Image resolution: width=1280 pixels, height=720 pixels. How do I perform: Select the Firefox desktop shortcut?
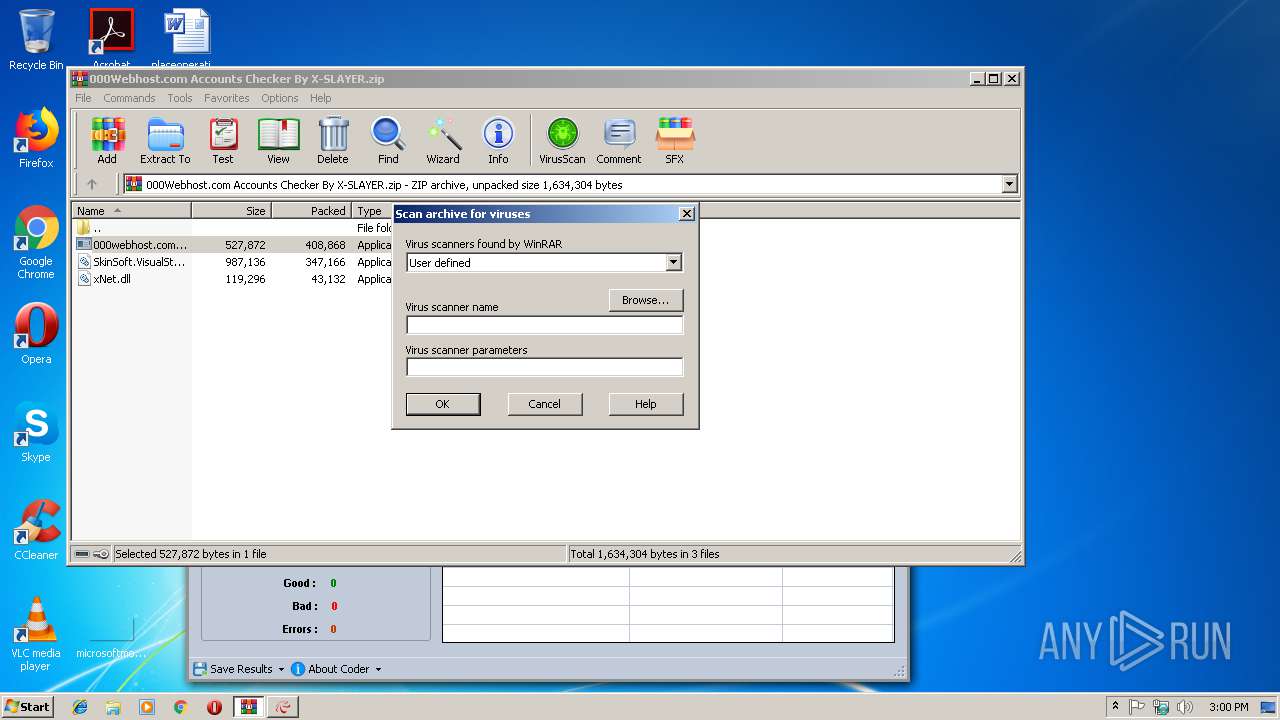tap(36, 138)
